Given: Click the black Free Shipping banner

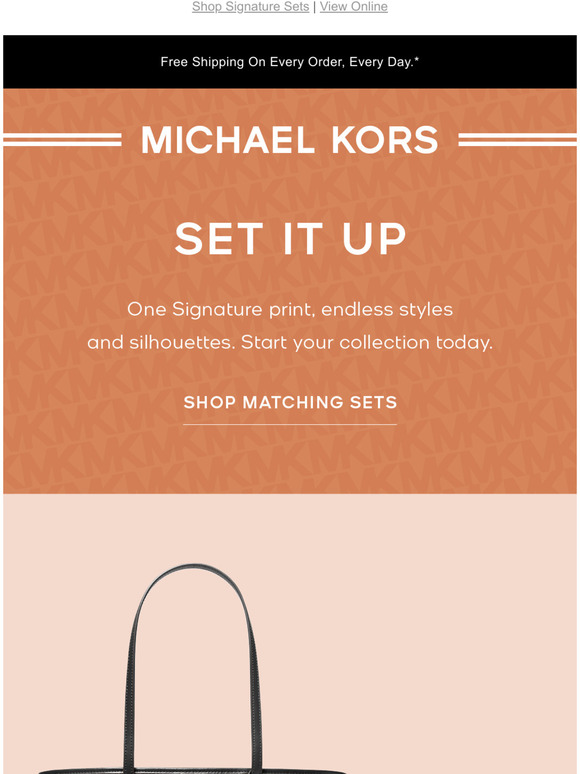Looking at the screenshot, I should (290, 62).
